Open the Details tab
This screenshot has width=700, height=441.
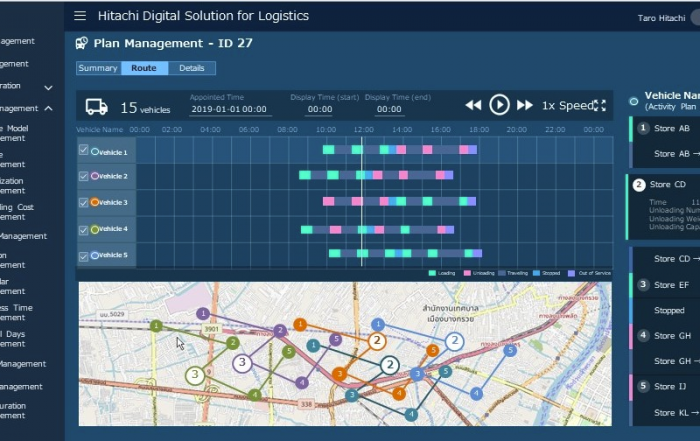pyautogui.click(x=192, y=68)
